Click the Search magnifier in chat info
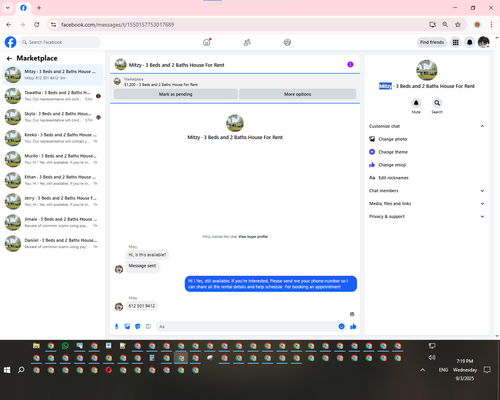The image size is (500, 400). [x=437, y=103]
